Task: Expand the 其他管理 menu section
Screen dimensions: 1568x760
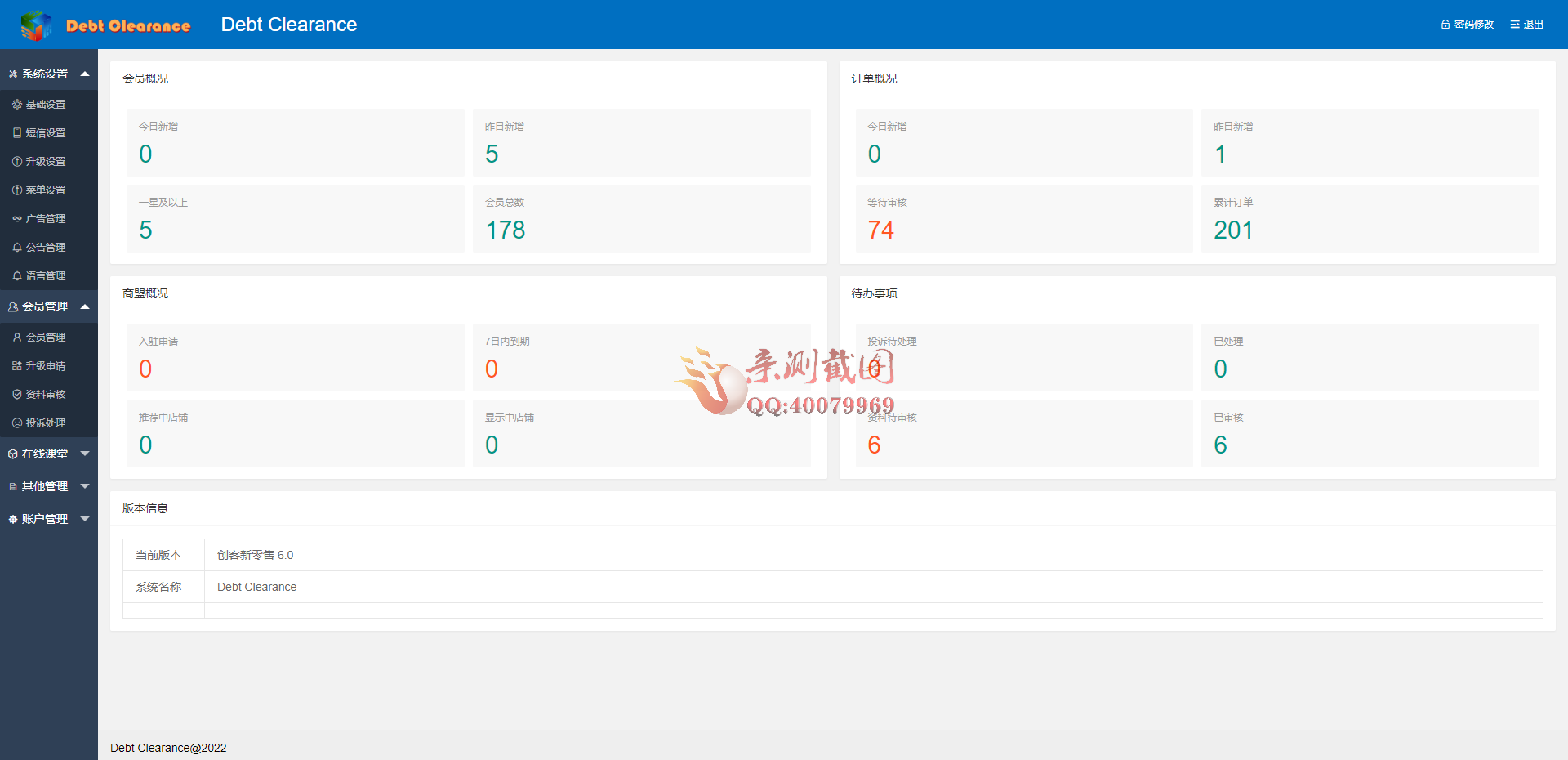Action: tap(49, 485)
